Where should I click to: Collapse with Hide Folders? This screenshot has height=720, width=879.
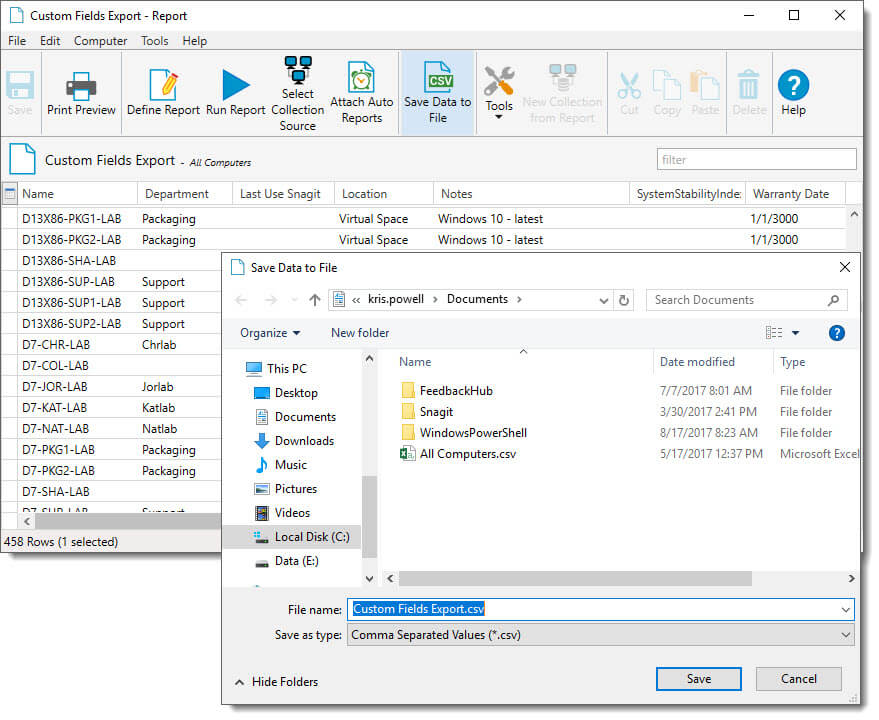276,682
